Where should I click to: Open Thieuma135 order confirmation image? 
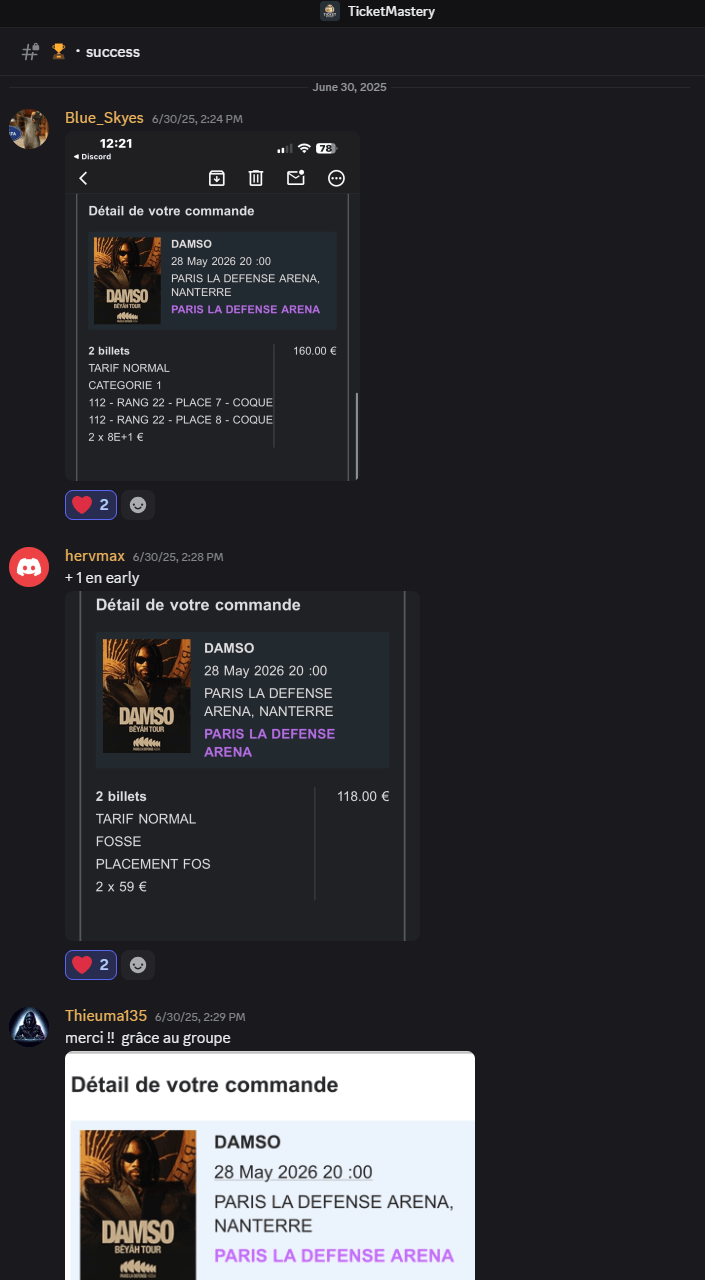point(270,1166)
